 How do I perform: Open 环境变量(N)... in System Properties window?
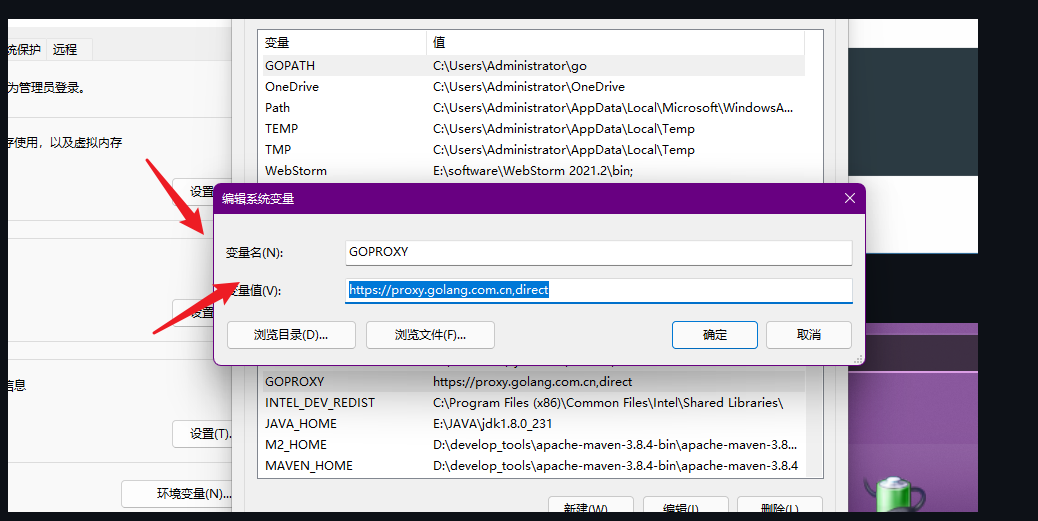177,493
